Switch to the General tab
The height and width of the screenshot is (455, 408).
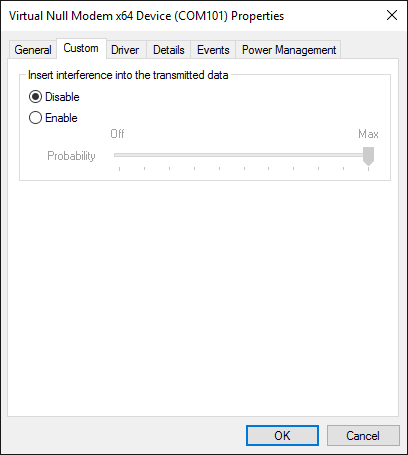pyautogui.click(x=33, y=50)
